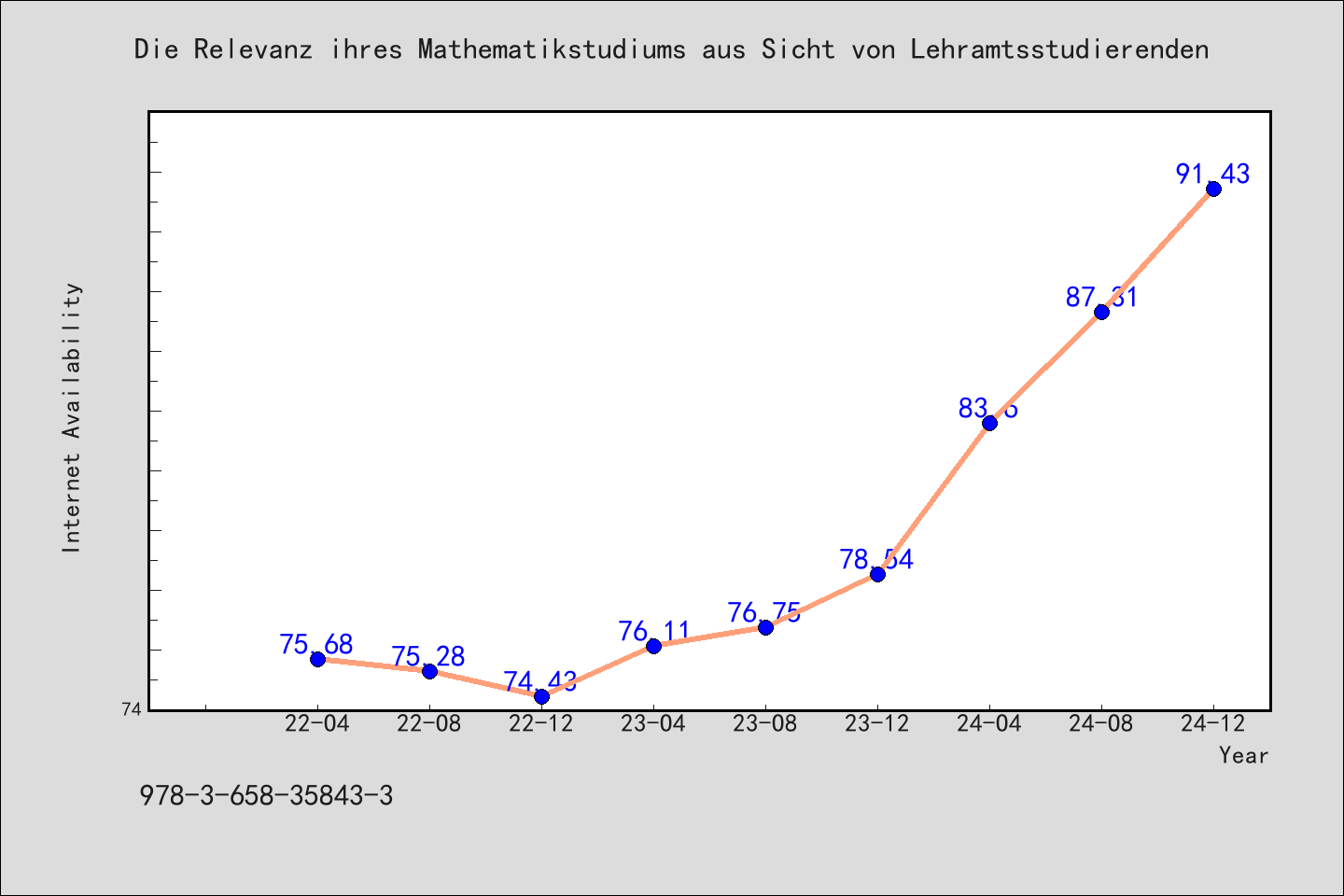Viewport: 1344px width, 896px height.
Task: Click the data point labeled 75.68
Action: point(317,659)
